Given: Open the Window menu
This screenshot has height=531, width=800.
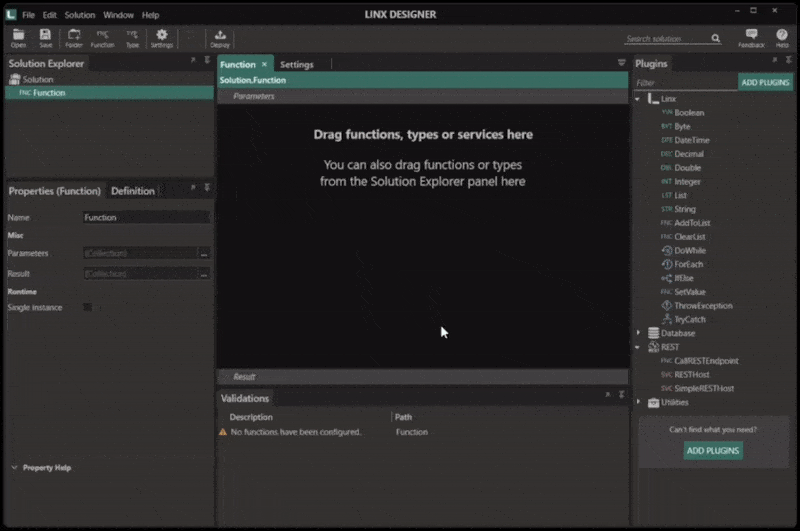Looking at the screenshot, I should [118, 15].
